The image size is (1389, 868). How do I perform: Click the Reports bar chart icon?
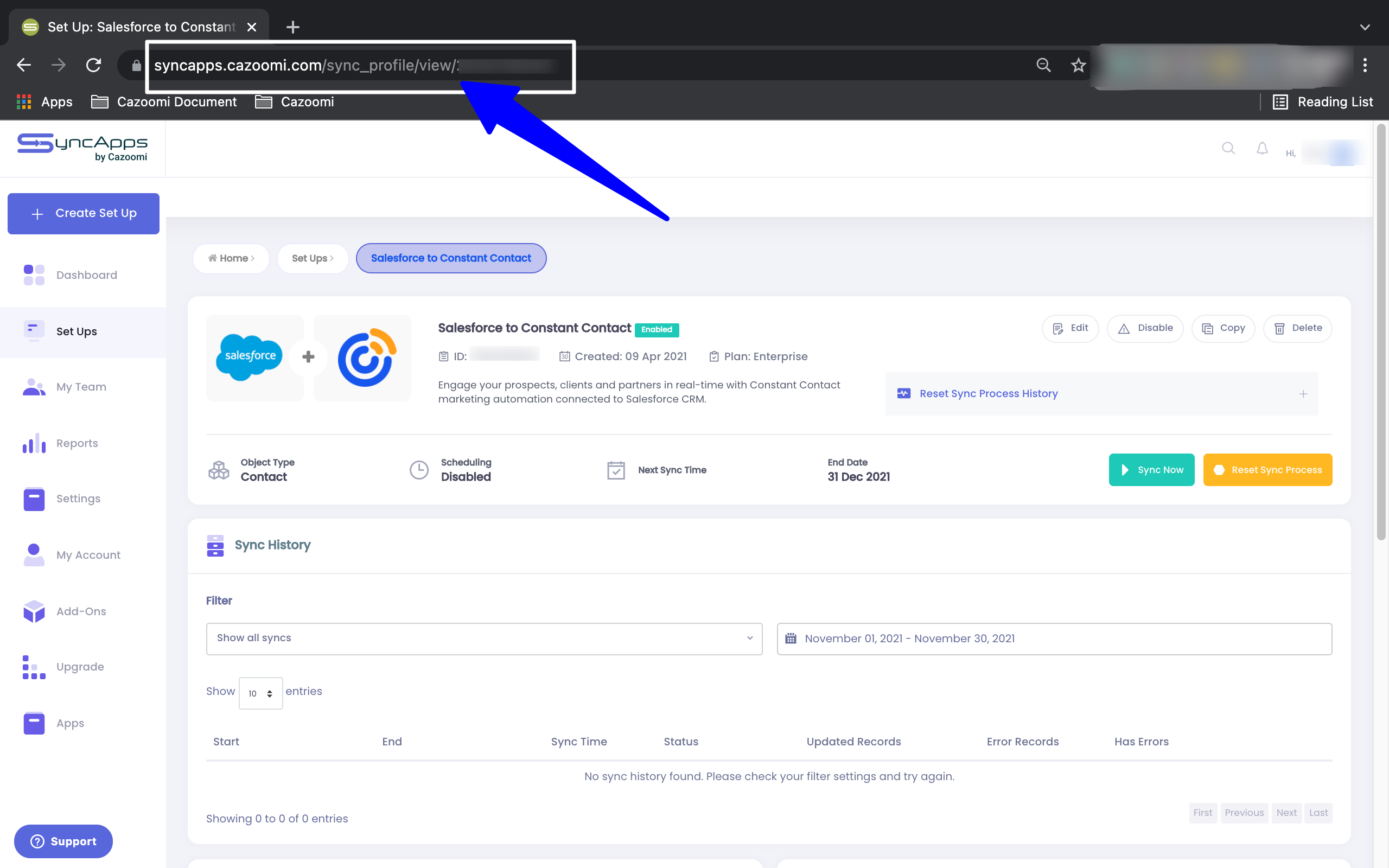[34, 443]
